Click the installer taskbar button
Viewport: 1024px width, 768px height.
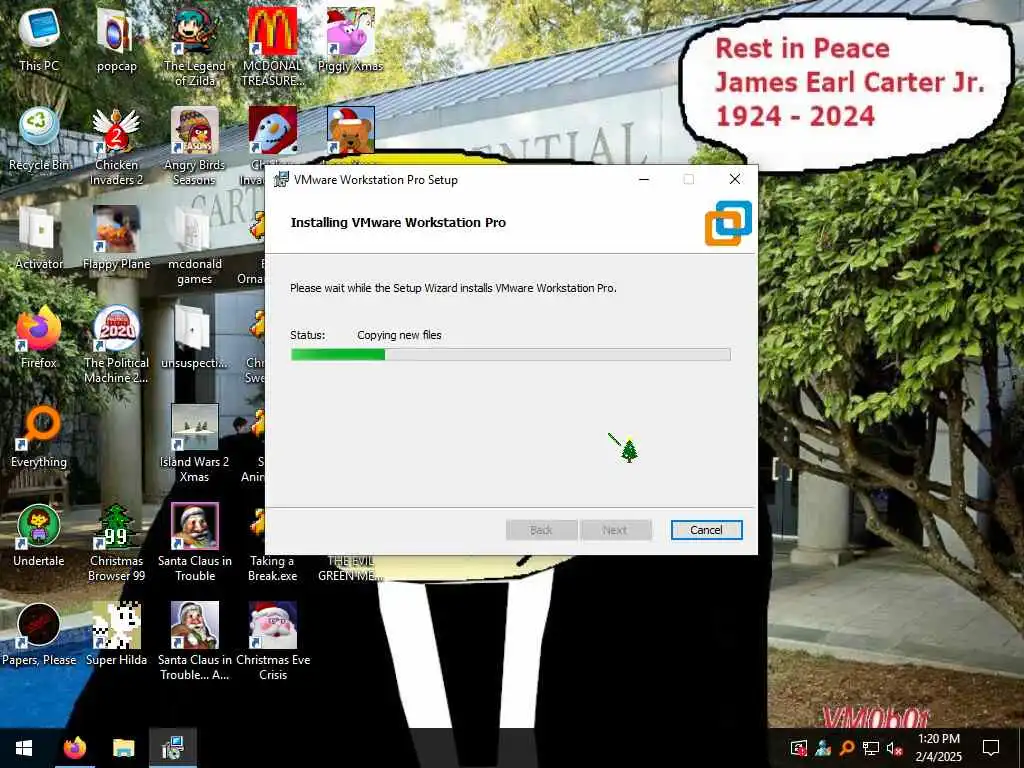pyautogui.click(x=172, y=748)
